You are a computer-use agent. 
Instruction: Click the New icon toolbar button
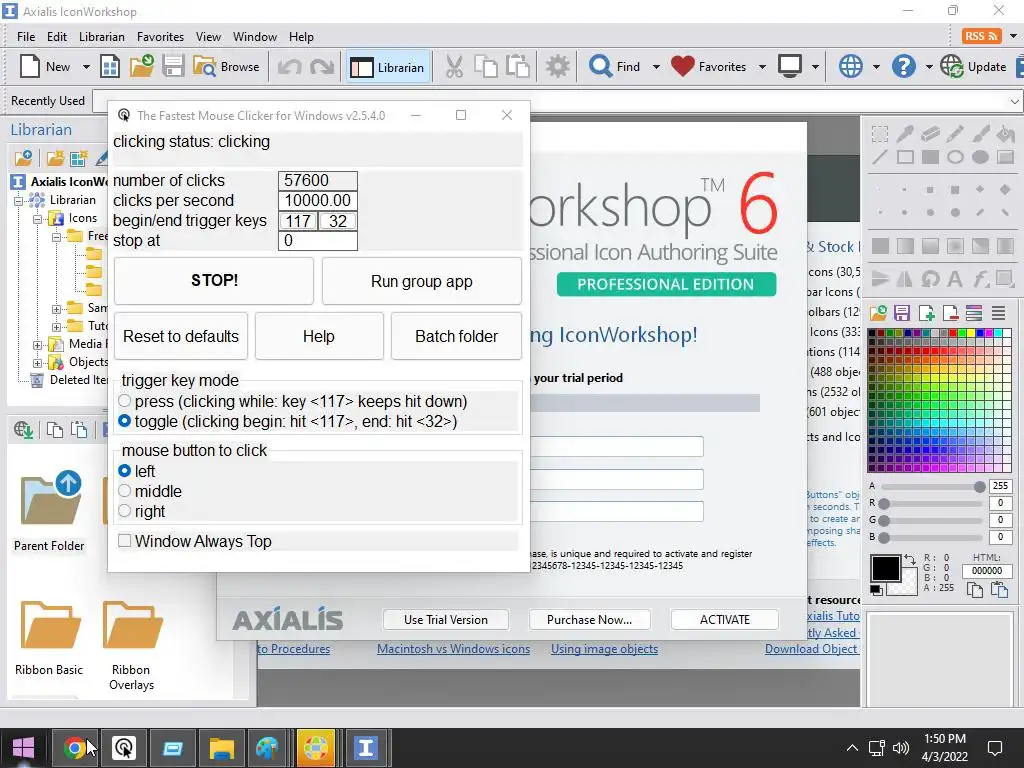click(x=44, y=67)
